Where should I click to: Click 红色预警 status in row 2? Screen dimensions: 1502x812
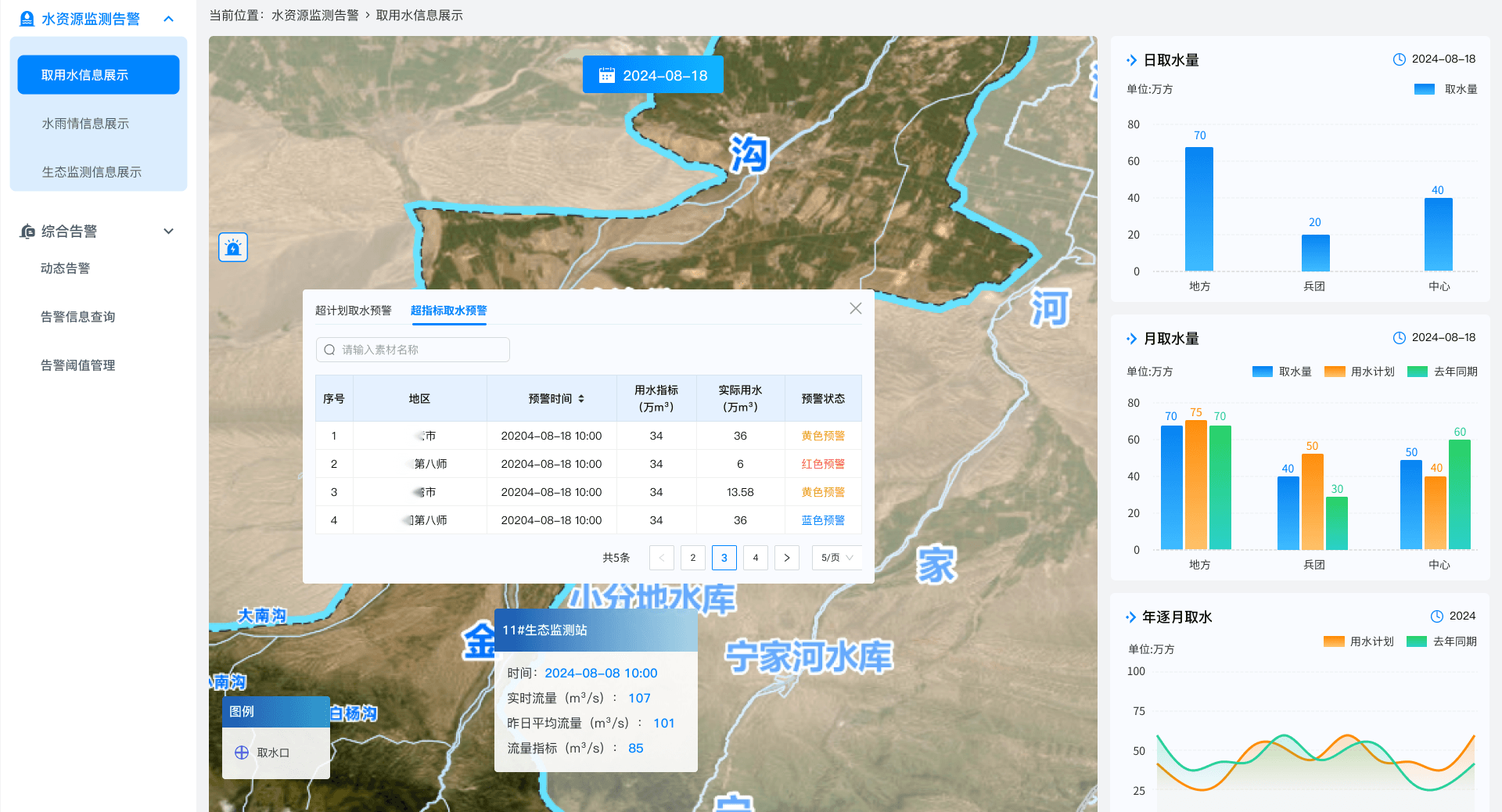(823, 464)
